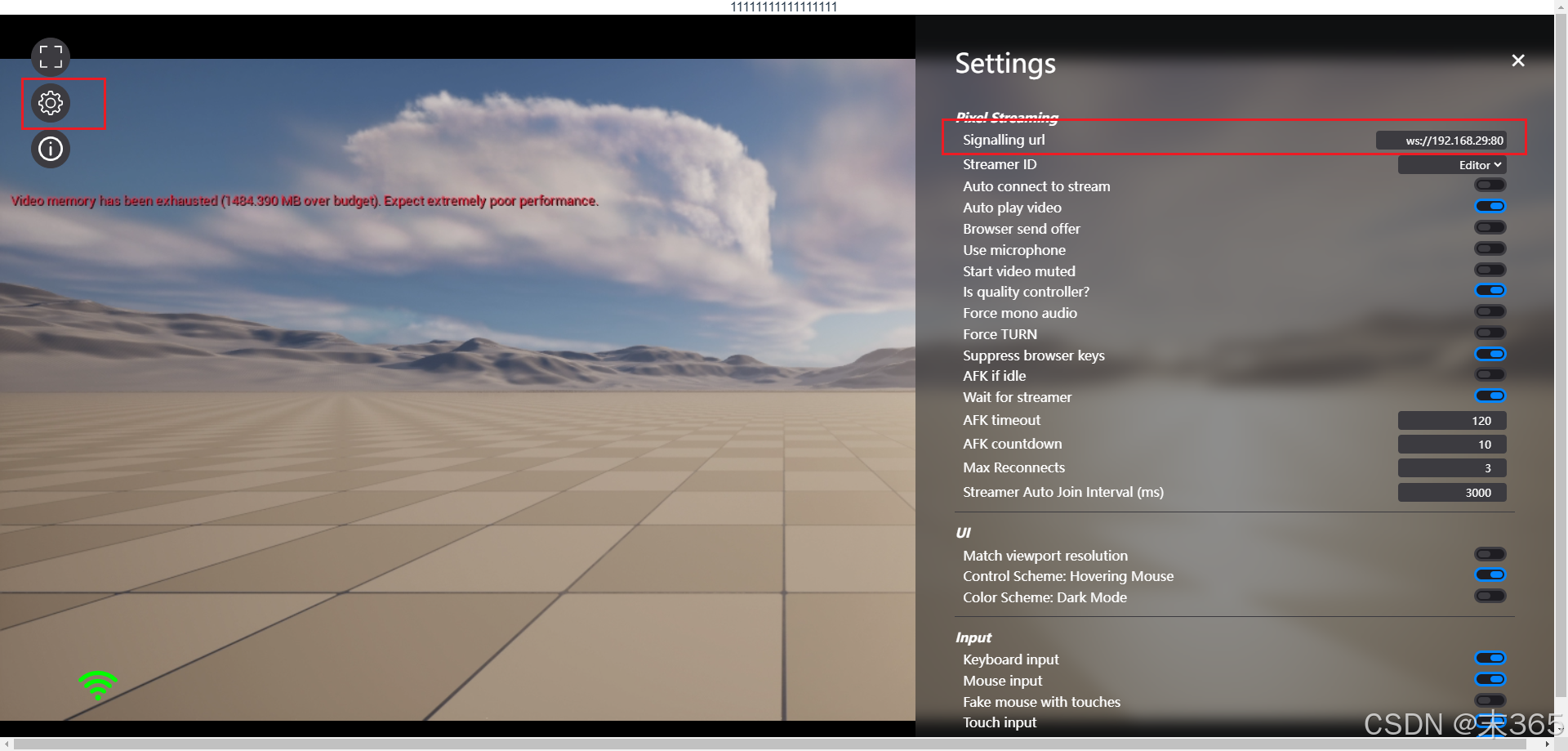1568x751 pixels.
Task: Disable Keyboard input
Action: 1491,658
